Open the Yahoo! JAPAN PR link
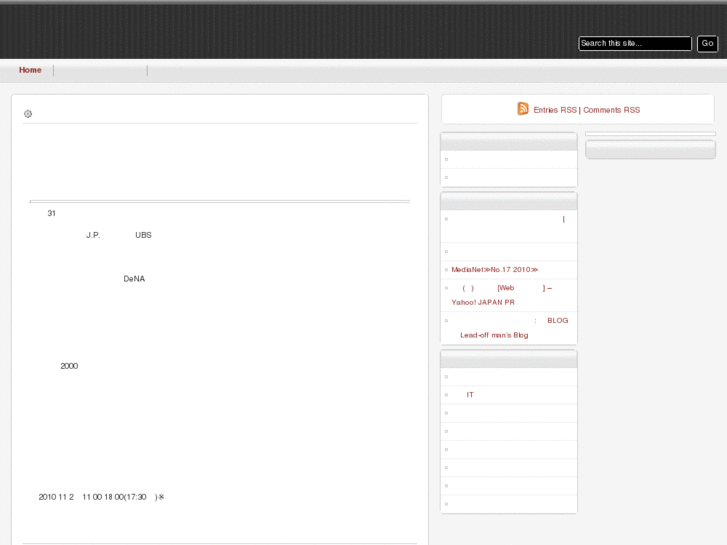Viewport: 727px width, 545px height. (483, 302)
